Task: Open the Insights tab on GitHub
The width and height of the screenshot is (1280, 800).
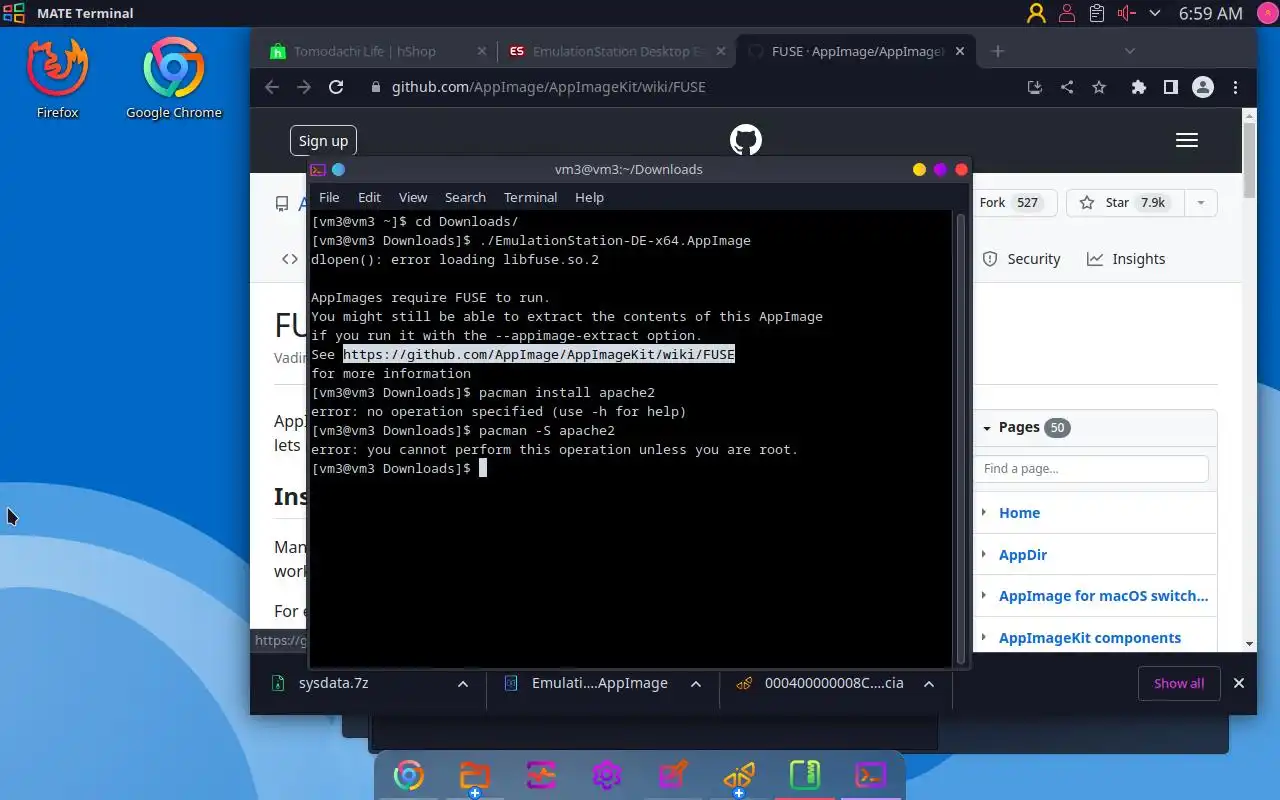Action: [1126, 259]
